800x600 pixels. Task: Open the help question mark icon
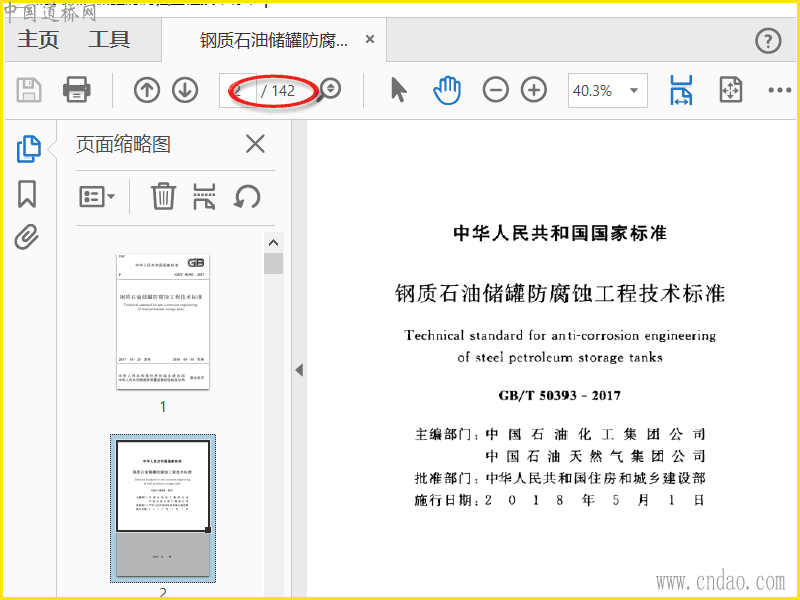[768, 41]
